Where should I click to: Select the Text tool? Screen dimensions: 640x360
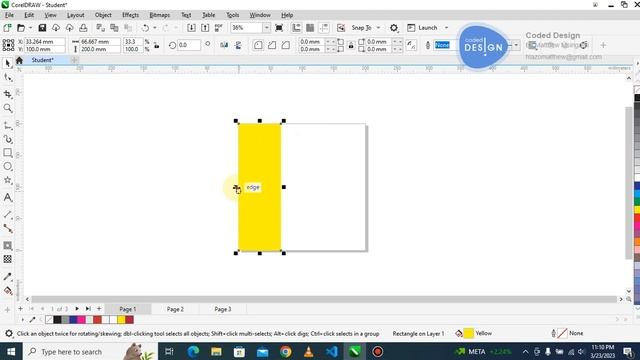[x=8, y=198]
